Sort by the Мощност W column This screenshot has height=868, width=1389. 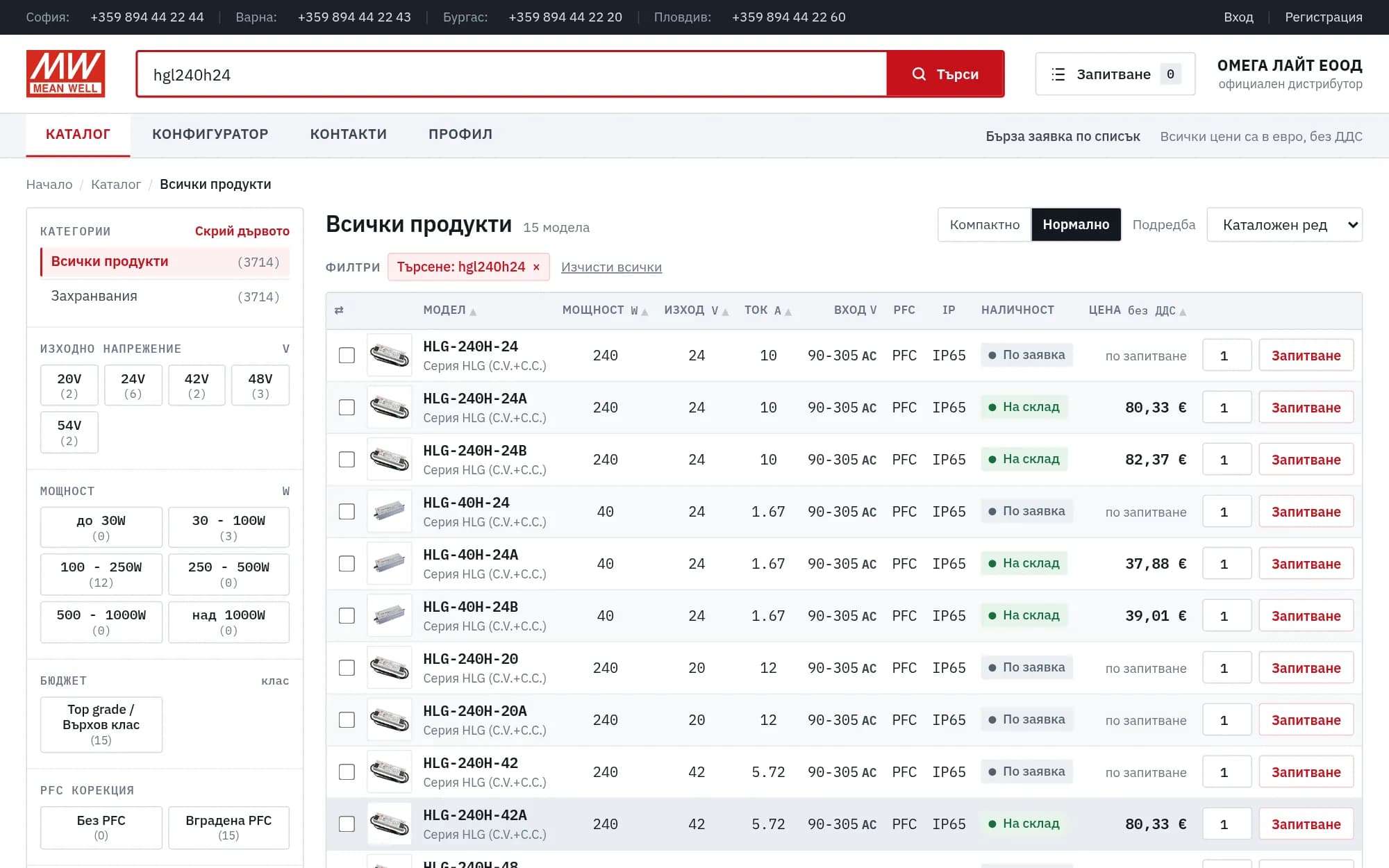[605, 310]
